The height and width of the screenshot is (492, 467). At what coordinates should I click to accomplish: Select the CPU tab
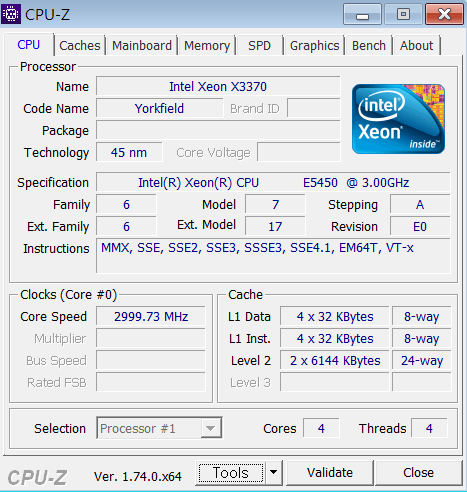point(29,45)
